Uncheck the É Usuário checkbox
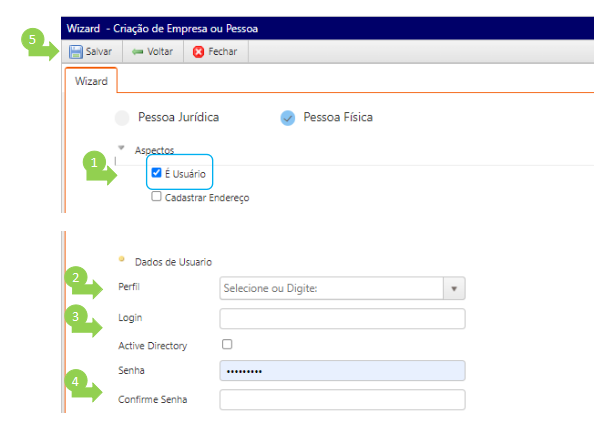The height and width of the screenshot is (435, 603). tap(157, 173)
